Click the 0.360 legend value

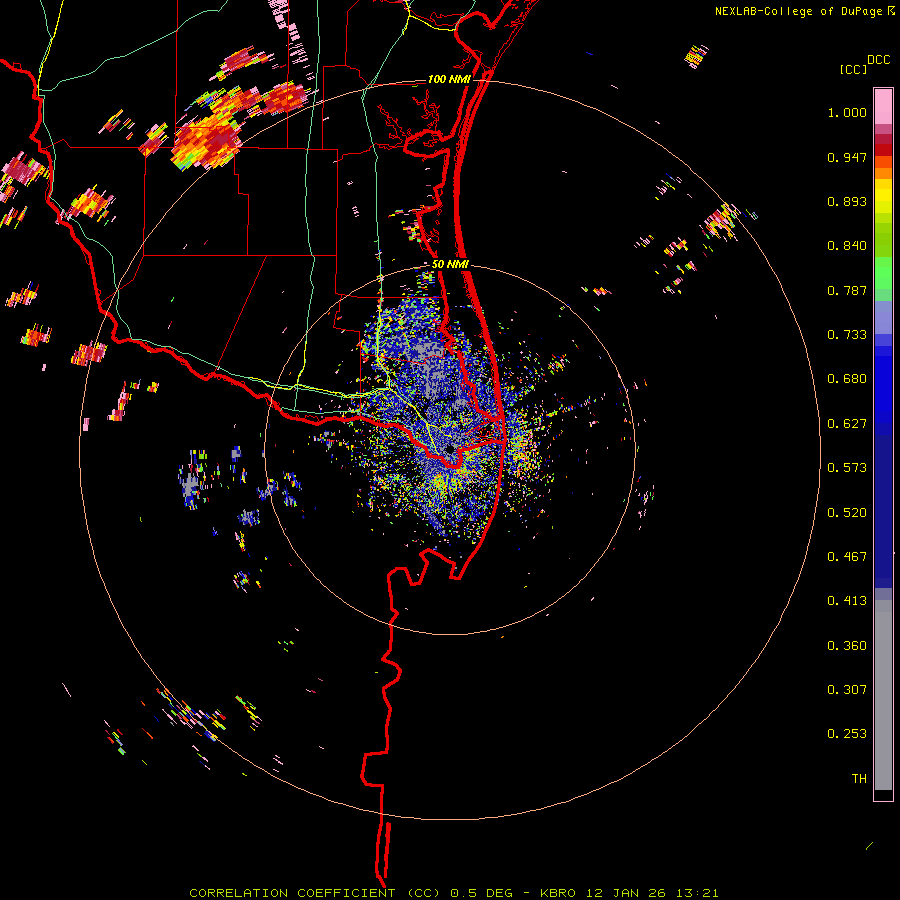coord(847,646)
